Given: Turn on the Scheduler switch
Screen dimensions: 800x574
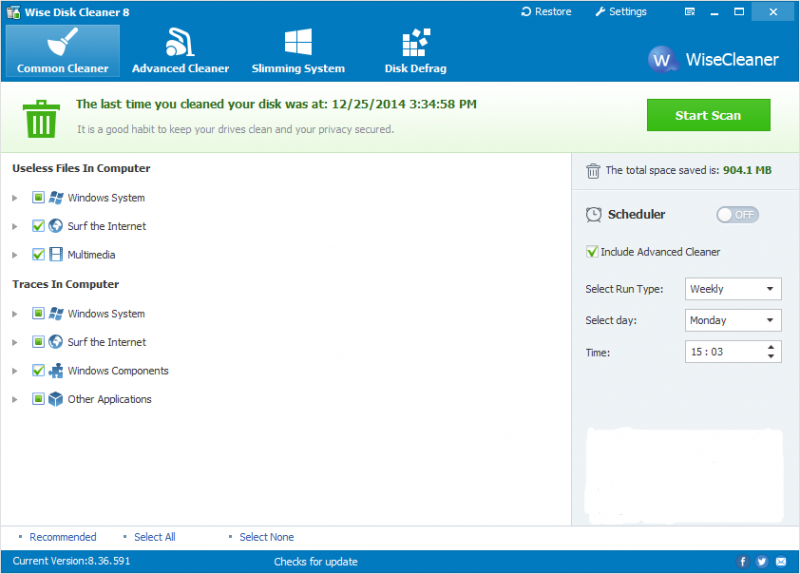Looking at the screenshot, I should coord(737,215).
